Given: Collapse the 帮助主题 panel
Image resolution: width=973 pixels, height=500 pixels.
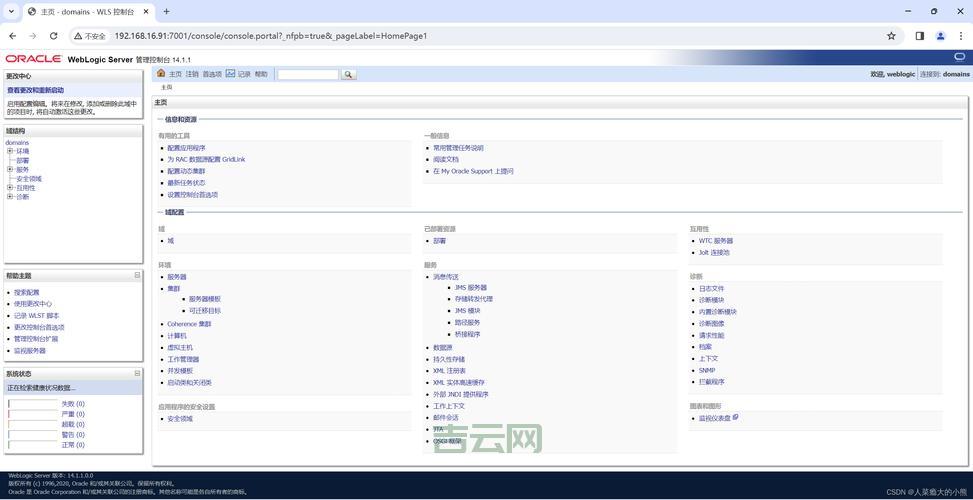Looking at the screenshot, I should click(137, 275).
